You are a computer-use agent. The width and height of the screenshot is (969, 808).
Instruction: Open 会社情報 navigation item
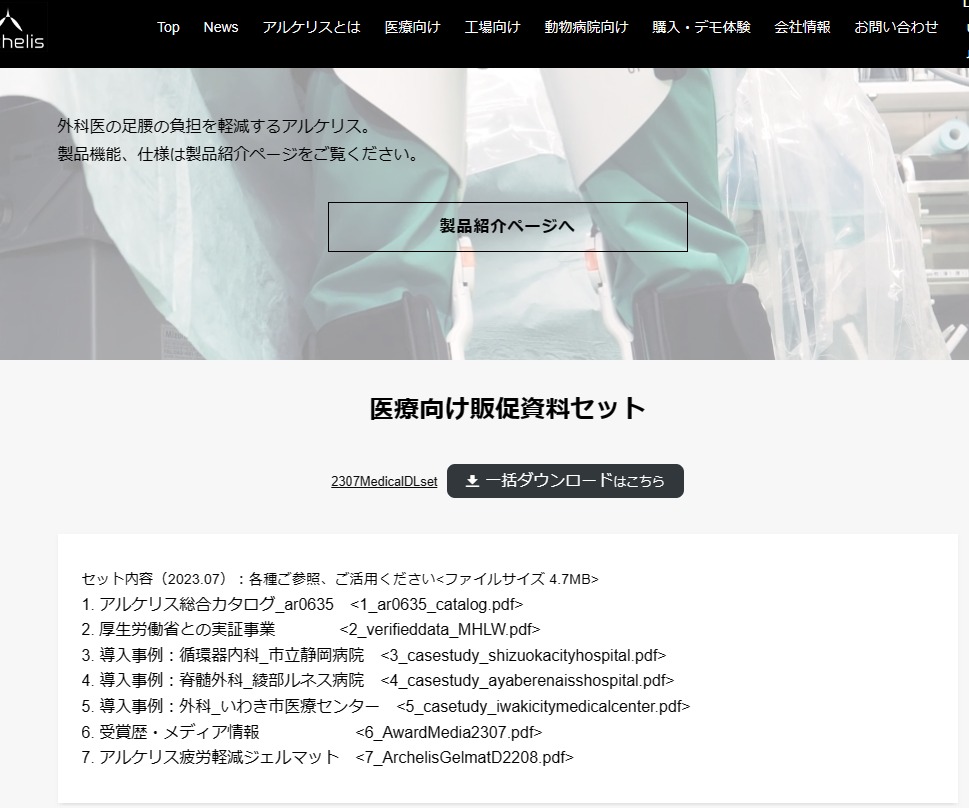pyautogui.click(x=802, y=27)
